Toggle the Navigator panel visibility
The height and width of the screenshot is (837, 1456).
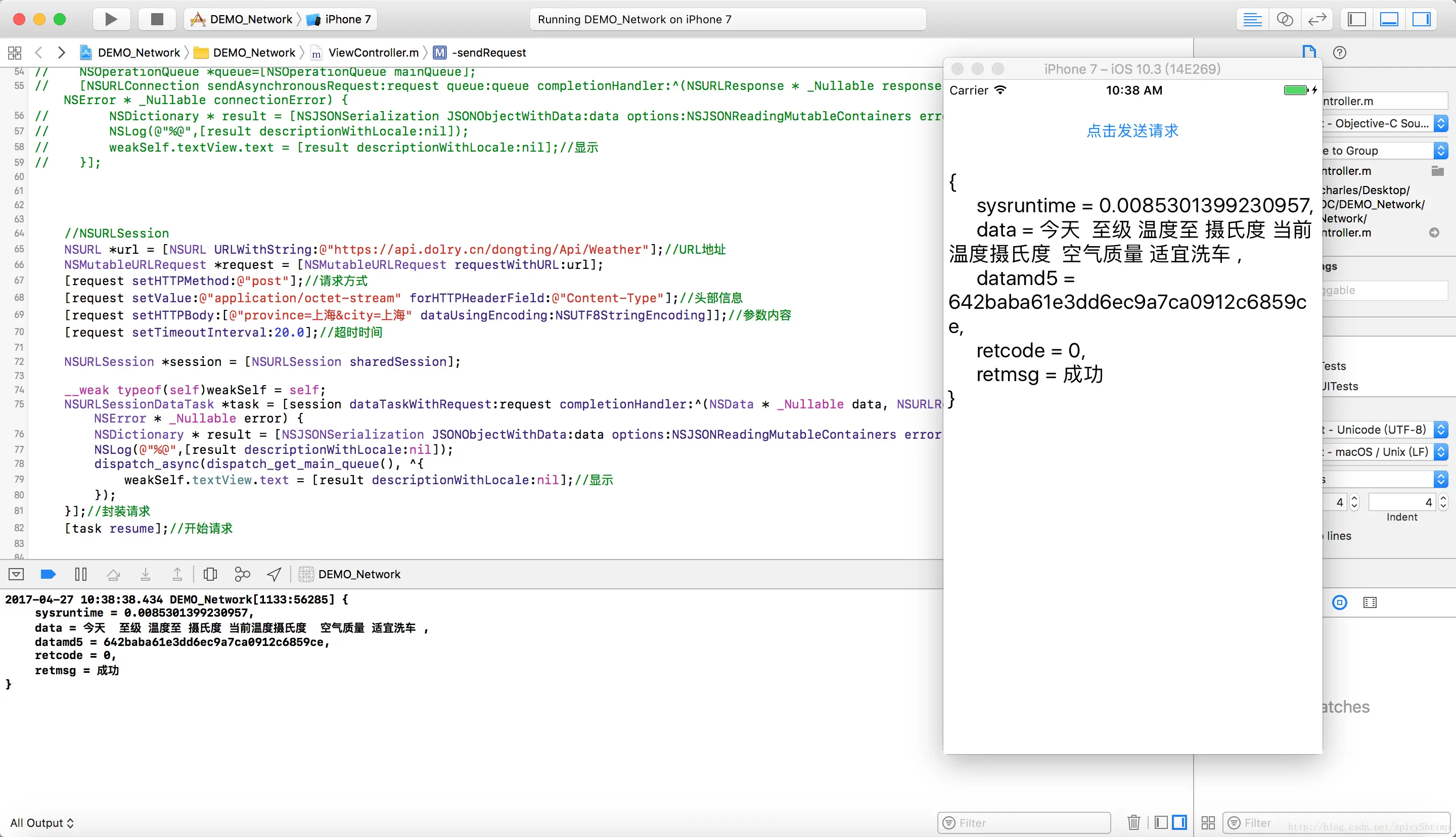pyautogui.click(x=1356, y=19)
